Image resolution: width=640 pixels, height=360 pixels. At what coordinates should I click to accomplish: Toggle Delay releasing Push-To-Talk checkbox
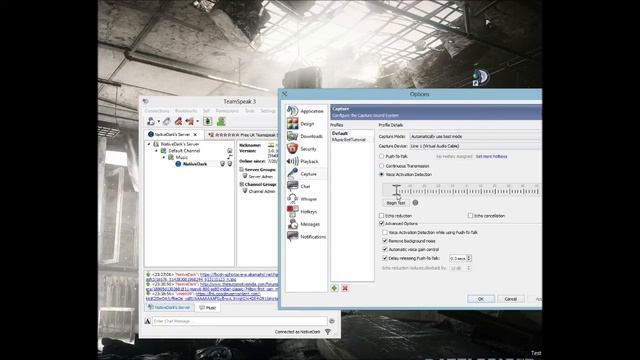(x=385, y=258)
